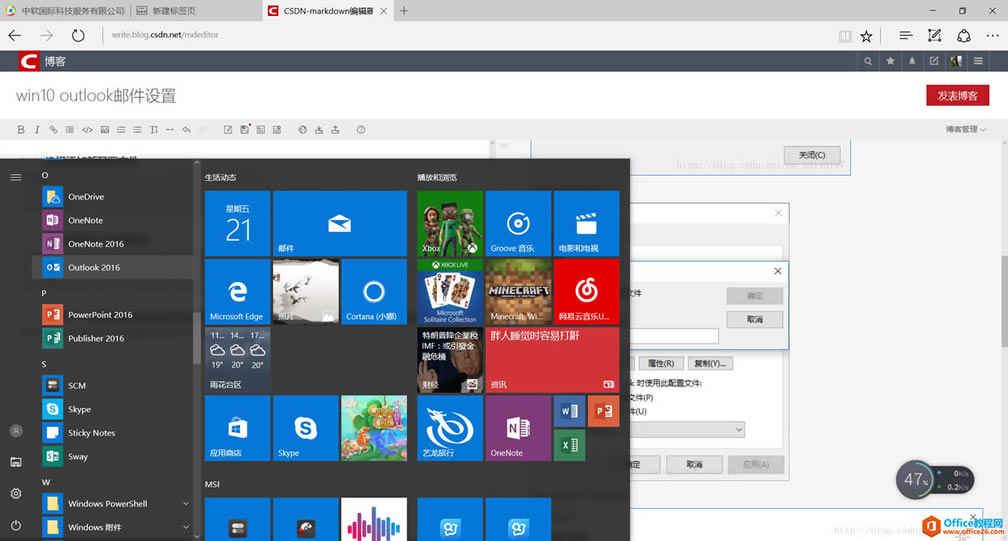Screen dimensions: 1008x541
Task: Open the NetEase Cloud Music red tile
Action: [586, 292]
